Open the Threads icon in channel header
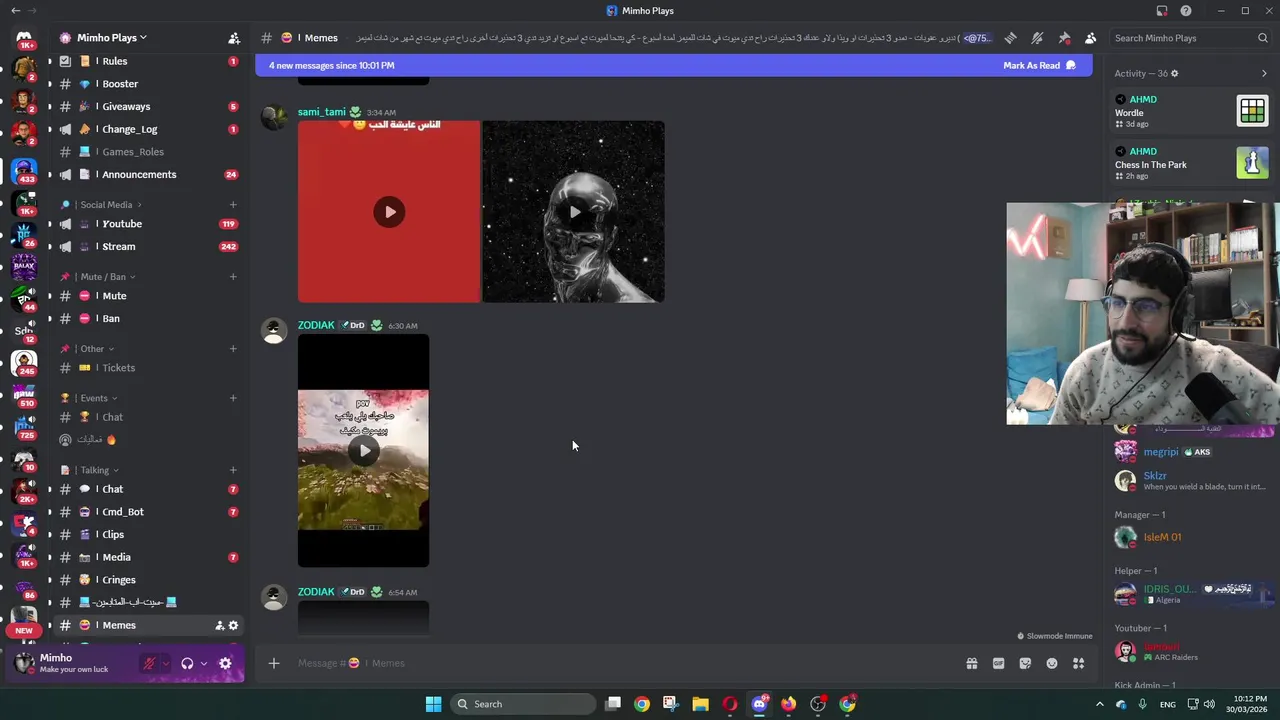The width and height of the screenshot is (1280, 720). coord(1011,38)
